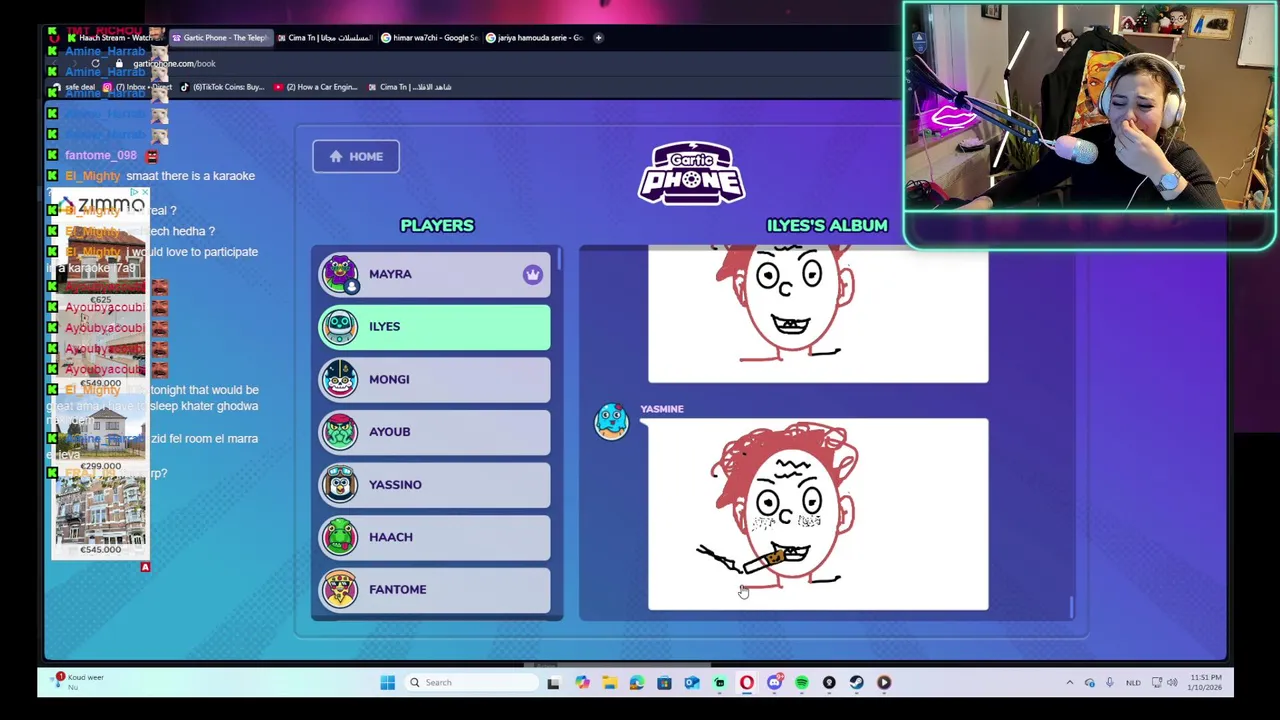Screen dimensions: 1280x720
Task: Choose player AYOUB
Action: click(434, 432)
